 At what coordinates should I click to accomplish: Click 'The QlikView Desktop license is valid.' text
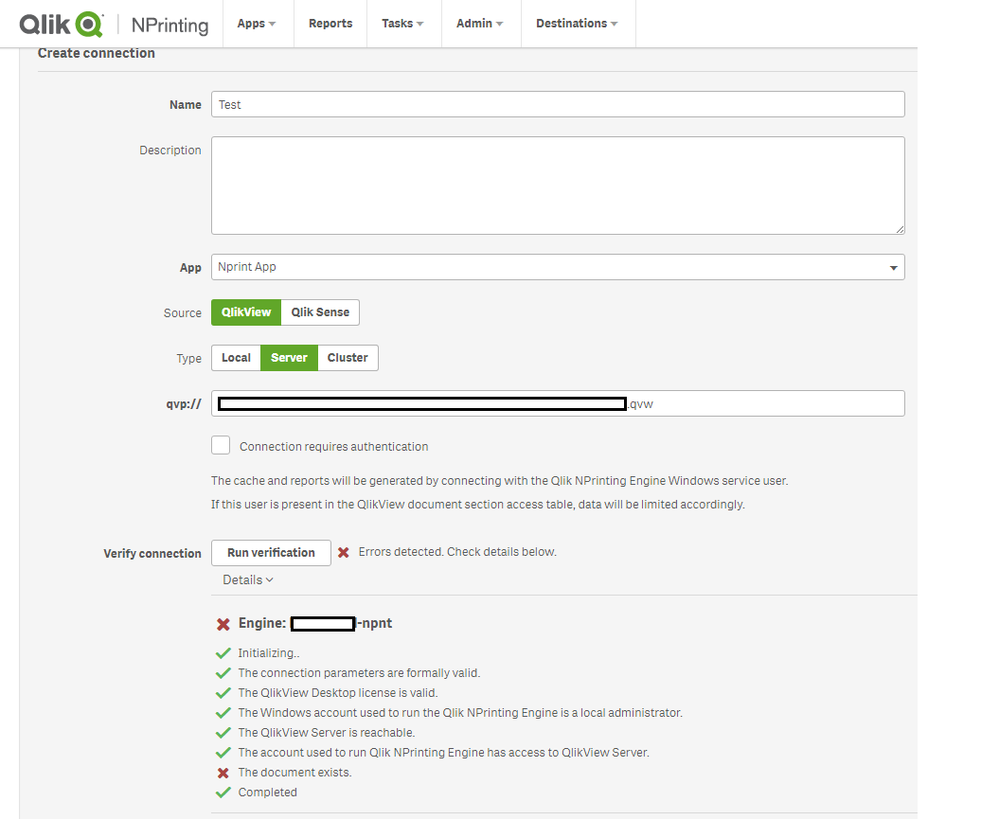(x=338, y=693)
